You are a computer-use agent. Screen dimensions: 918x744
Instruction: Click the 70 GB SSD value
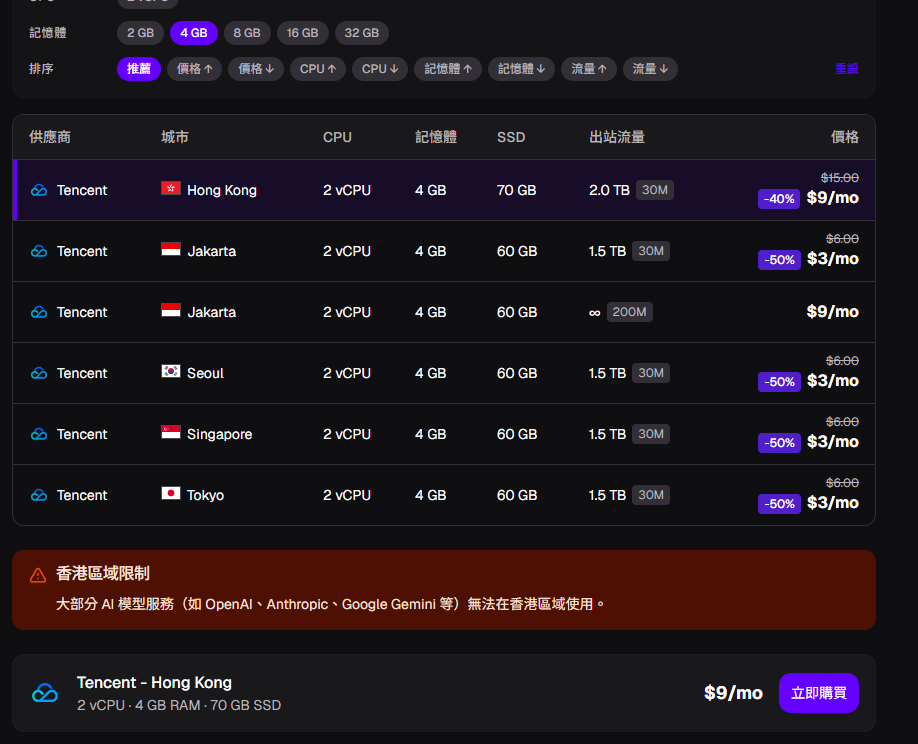click(x=516, y=190)
